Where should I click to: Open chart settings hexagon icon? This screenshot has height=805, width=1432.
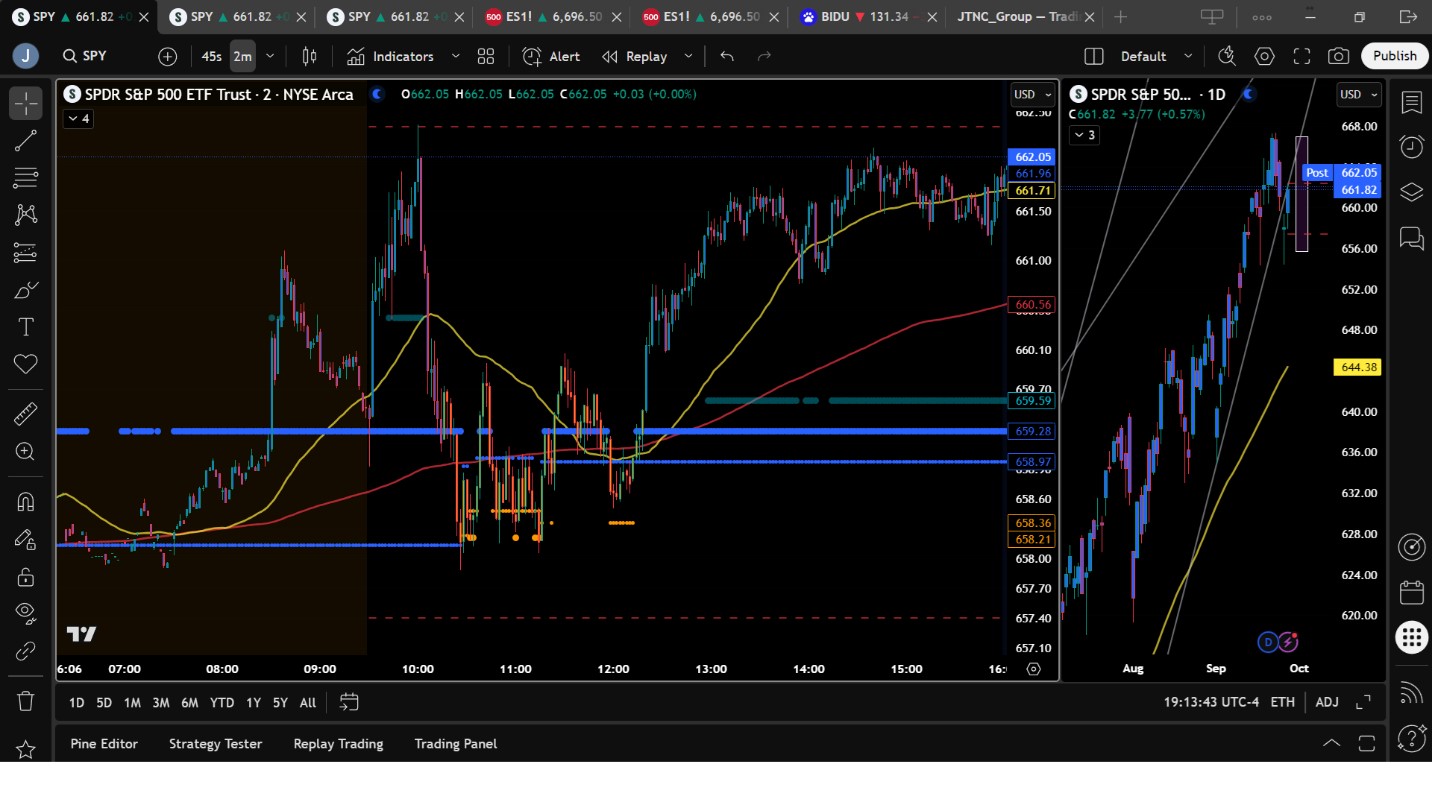tap(1265, 56)
